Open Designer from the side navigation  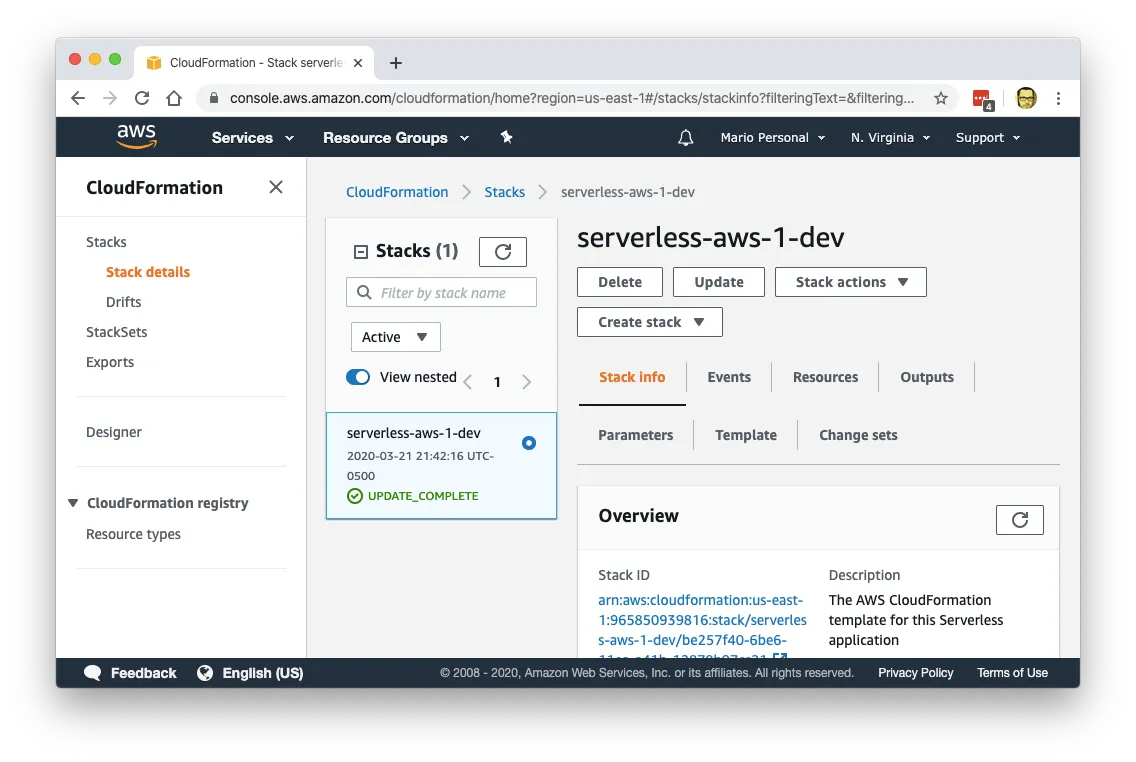tap(114, 432)
